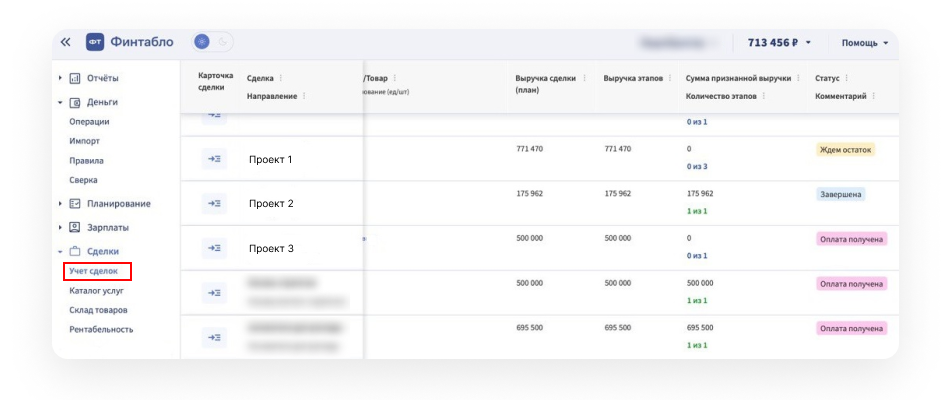Viewport: 950px width, 400px height.
Task: Open deal card for Проект 2
Action: point(215,204)
